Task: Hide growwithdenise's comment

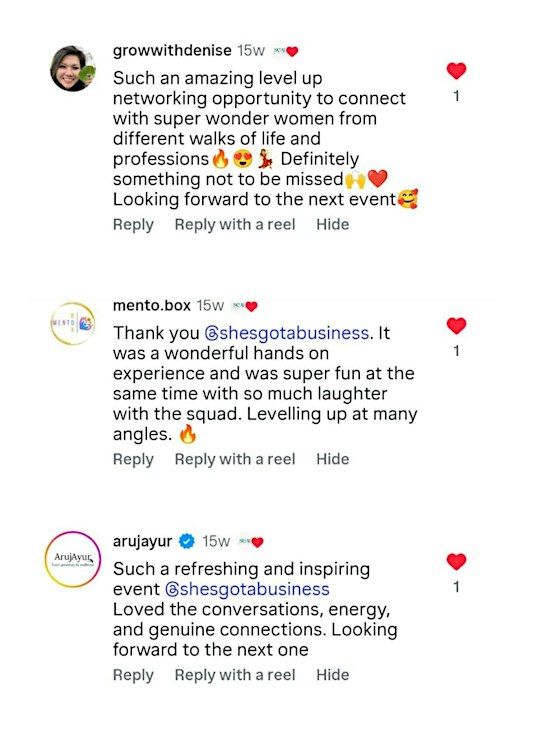Action: tap(333, 224)
